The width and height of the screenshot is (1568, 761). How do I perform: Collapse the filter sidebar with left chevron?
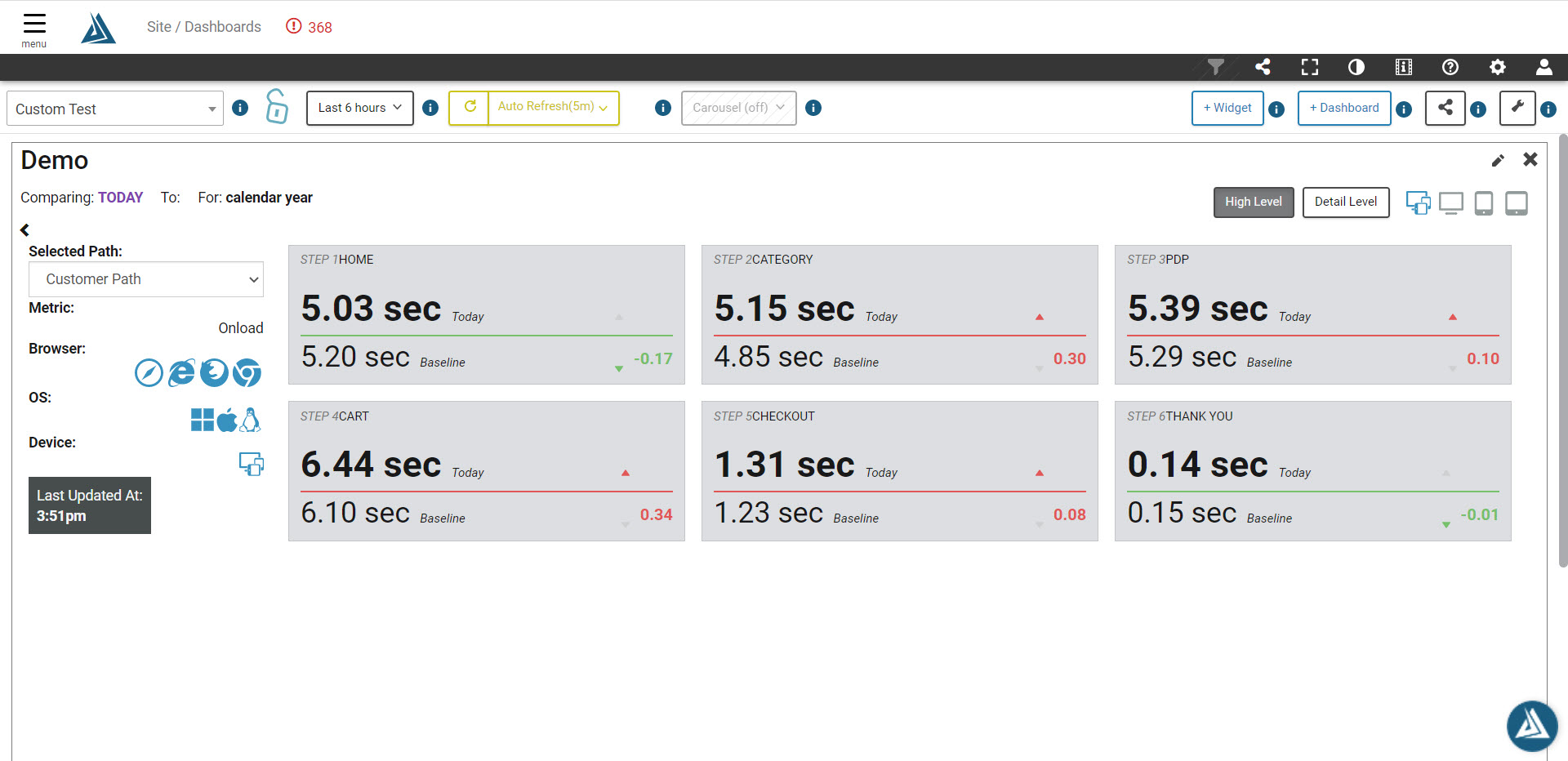24,230
